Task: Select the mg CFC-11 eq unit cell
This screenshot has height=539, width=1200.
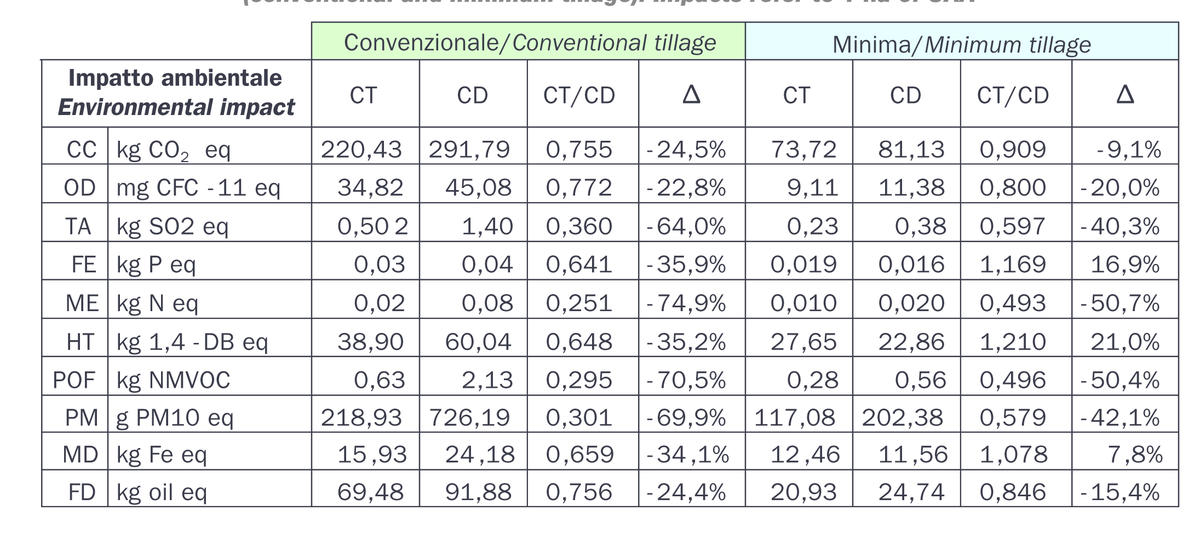Action: coord(197,189)
